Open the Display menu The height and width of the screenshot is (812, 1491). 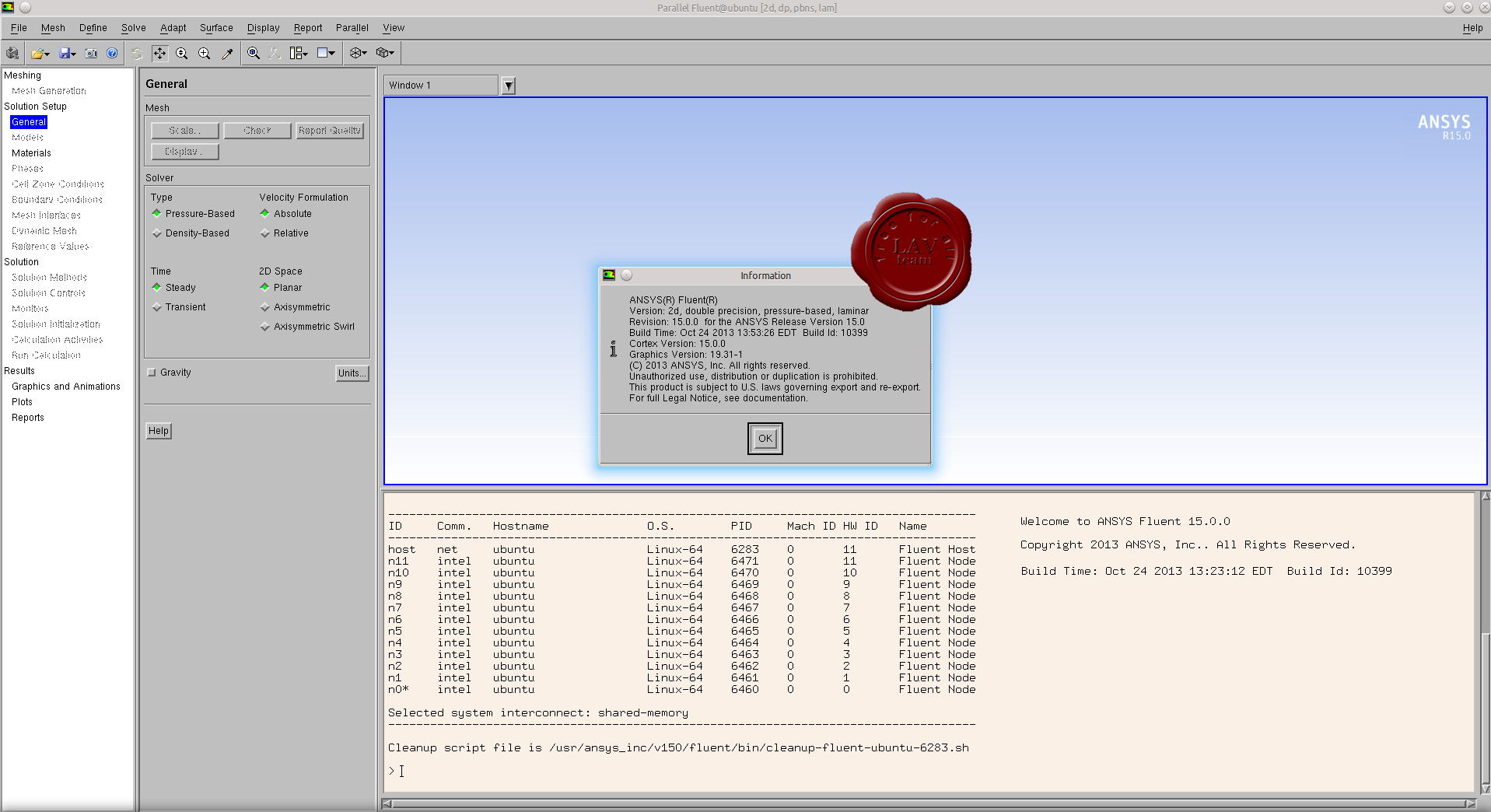263,28
